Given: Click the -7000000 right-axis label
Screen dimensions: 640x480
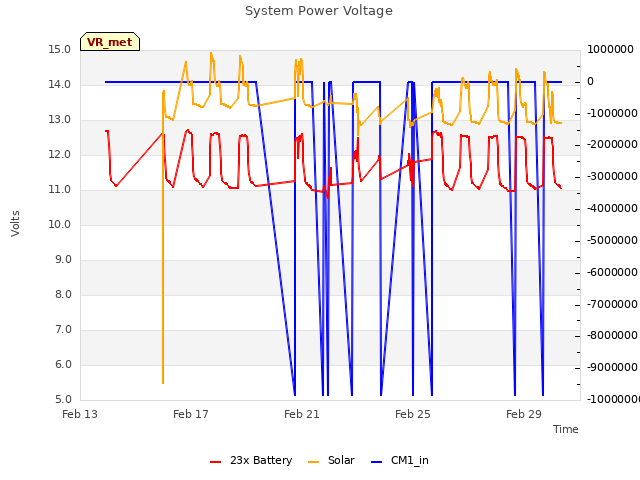Looking at the screenshot, I should (612, 304).
